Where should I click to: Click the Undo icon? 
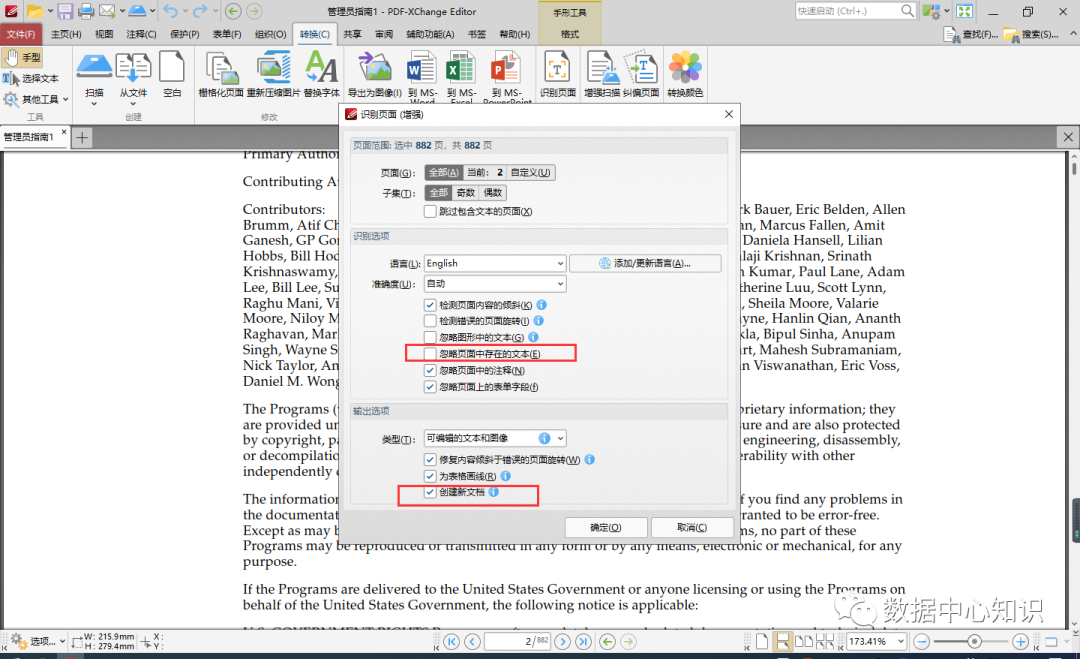pyautogui.click(x=170, y=11)
